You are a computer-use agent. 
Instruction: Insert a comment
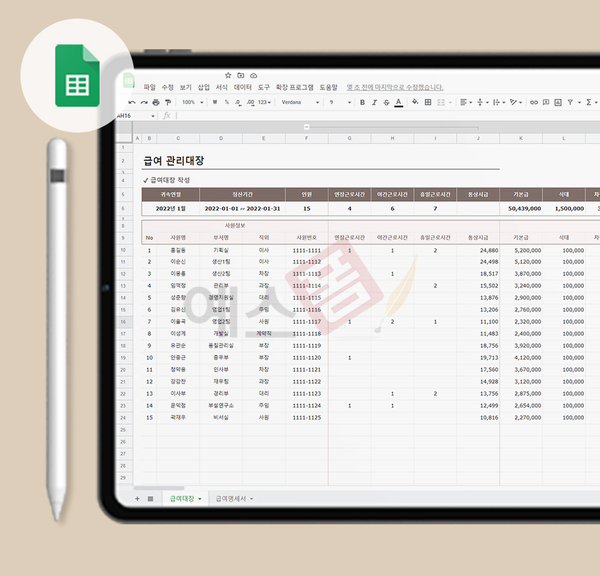pyautogui.click(x=546, y=102)
